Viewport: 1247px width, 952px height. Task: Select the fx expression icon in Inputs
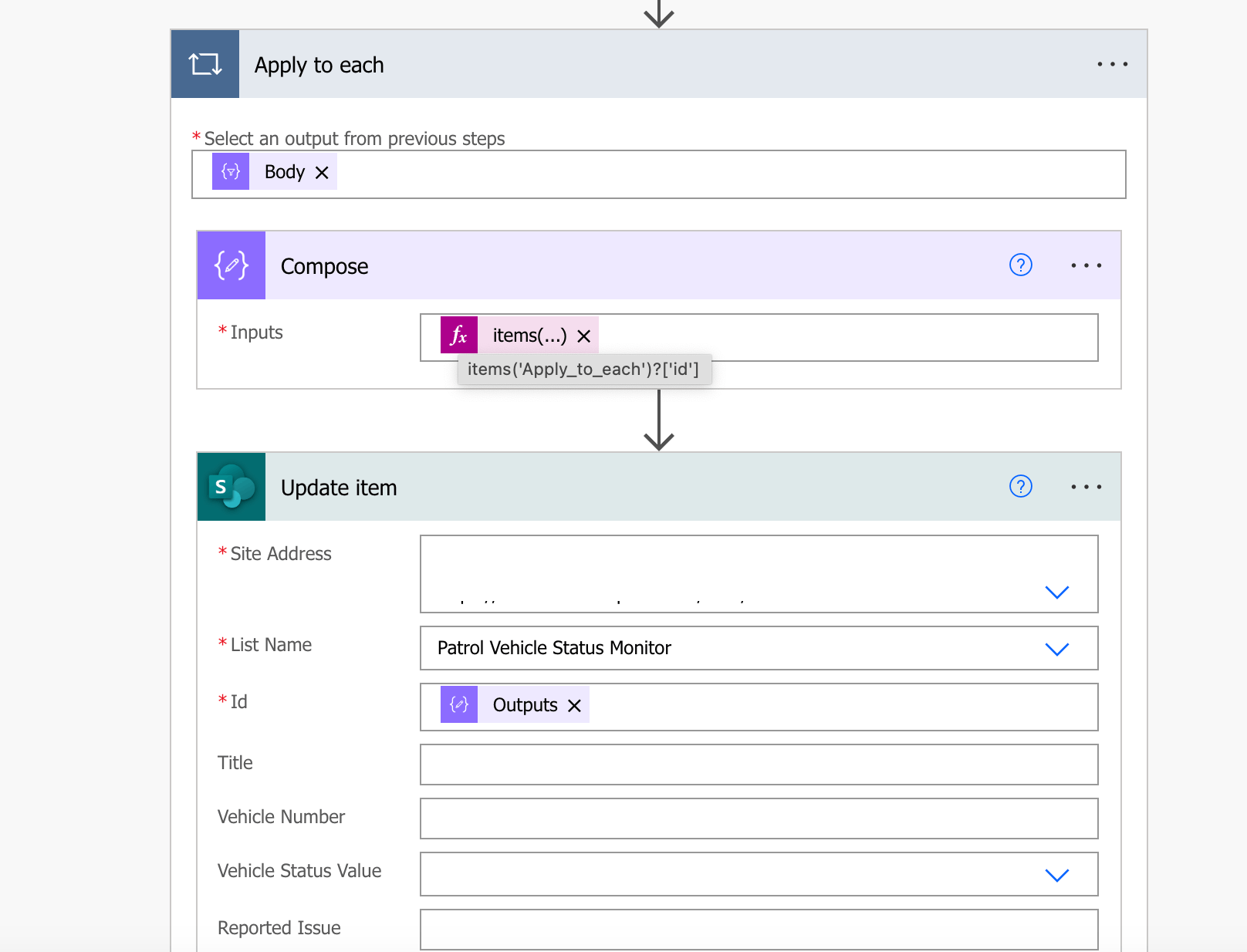[459, 336]
